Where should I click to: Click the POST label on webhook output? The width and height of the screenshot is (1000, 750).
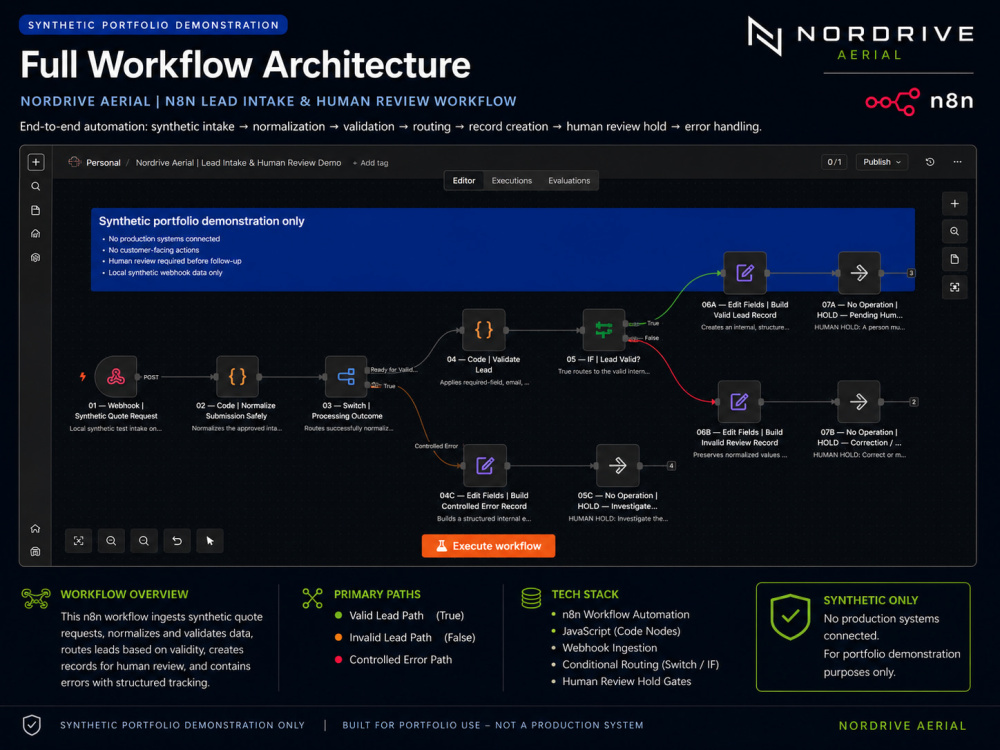point(151,377)
